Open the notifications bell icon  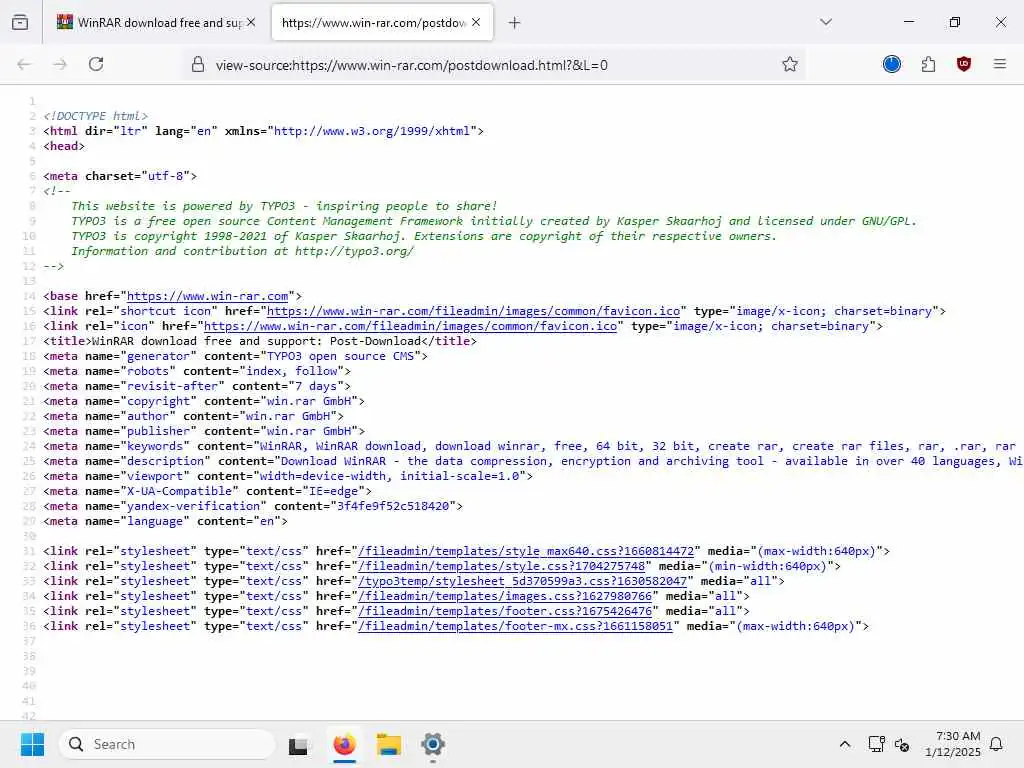click(997, 744)
